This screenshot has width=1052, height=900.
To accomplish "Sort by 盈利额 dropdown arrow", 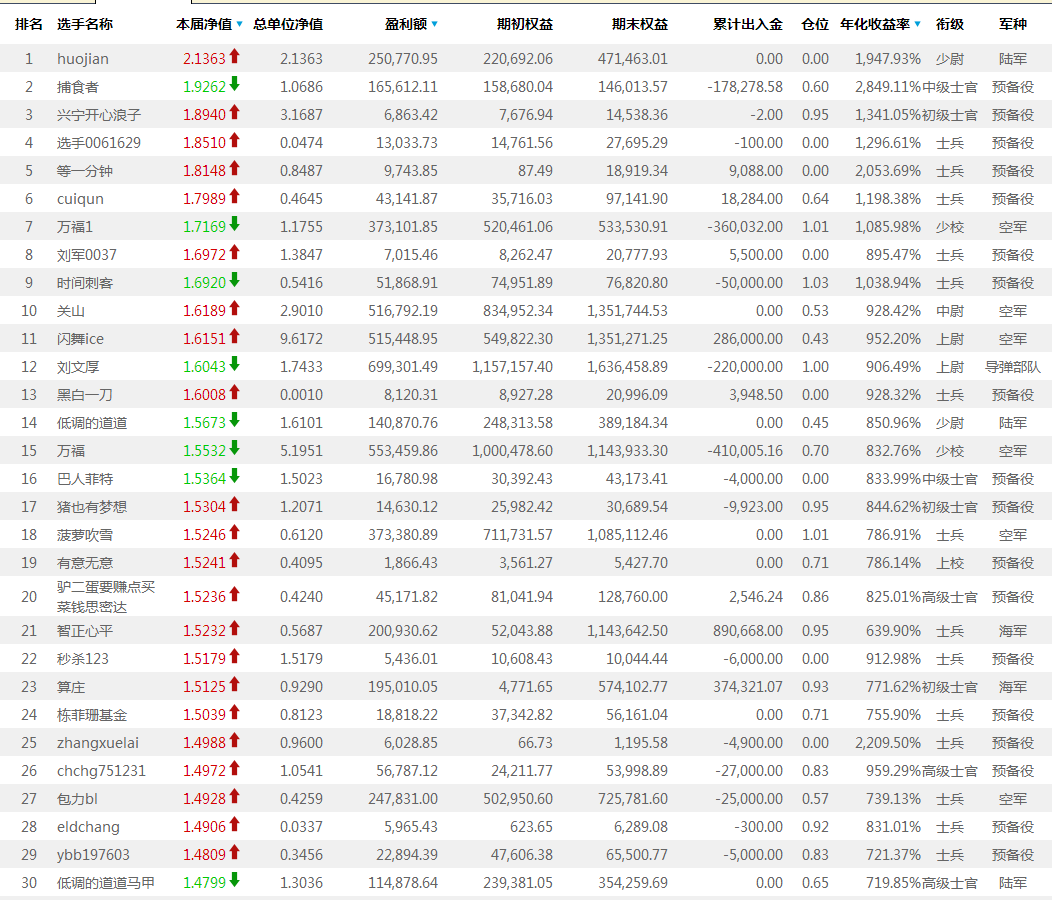I will [435, 25].
